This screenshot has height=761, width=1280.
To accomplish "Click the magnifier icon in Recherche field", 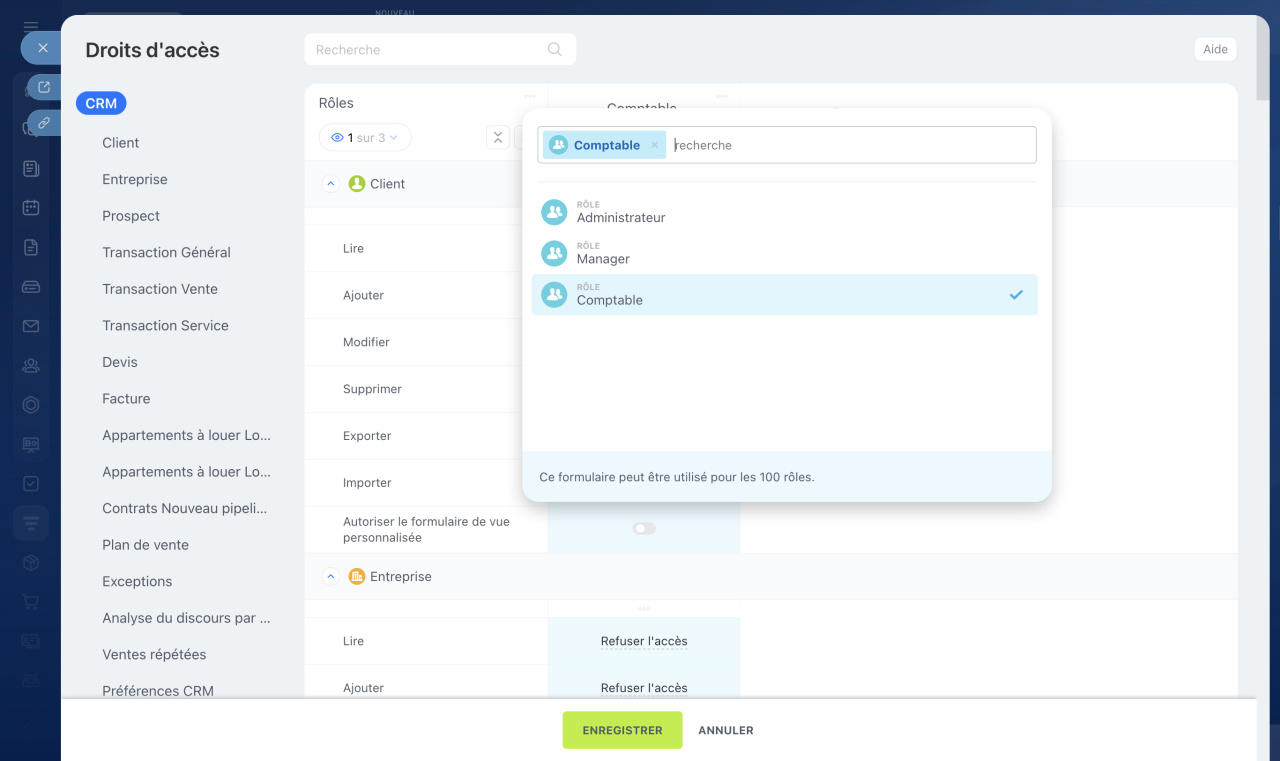I will tap(555, 50).
